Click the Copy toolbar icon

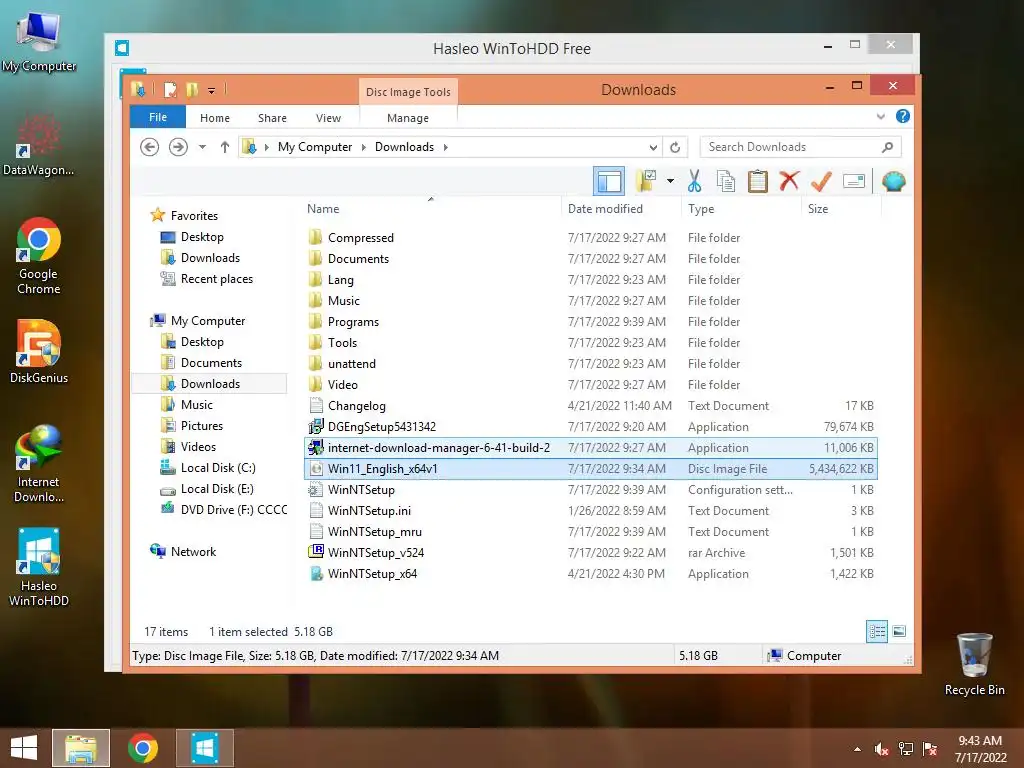(726, 181)
